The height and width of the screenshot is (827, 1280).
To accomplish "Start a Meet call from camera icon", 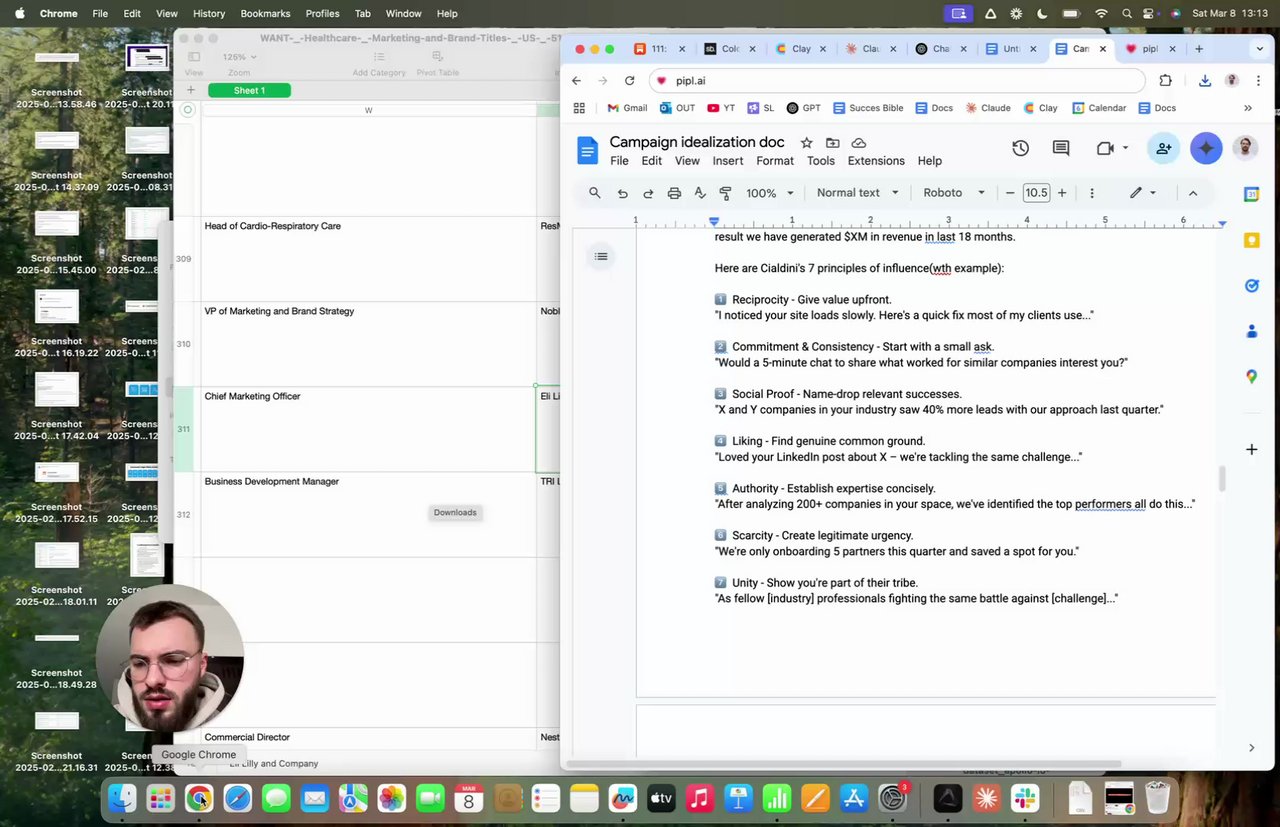I will coord(1105,148).
